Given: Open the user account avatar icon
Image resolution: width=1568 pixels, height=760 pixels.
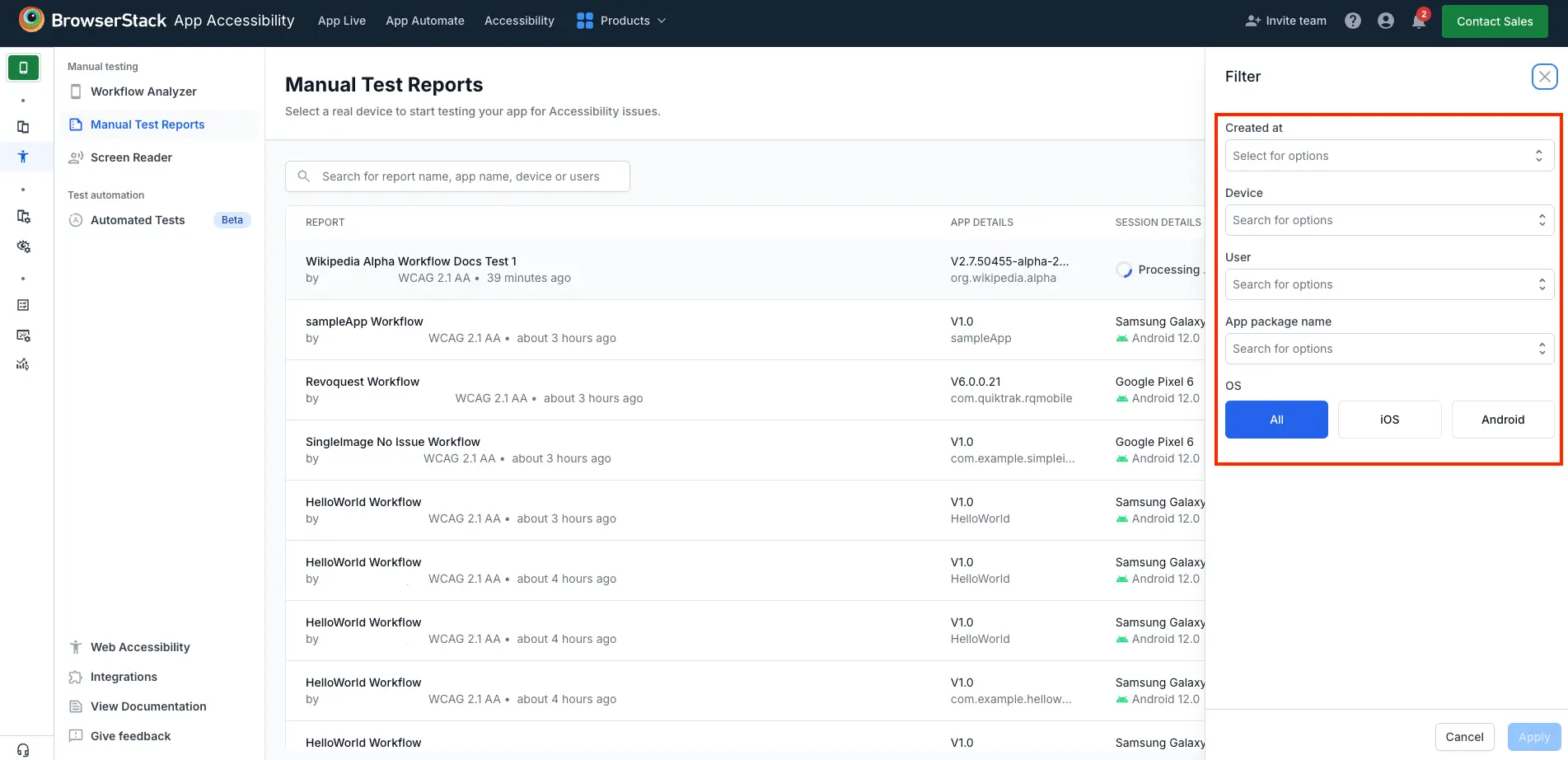Looking at the screenshot, I should (x=1385, y=21).
